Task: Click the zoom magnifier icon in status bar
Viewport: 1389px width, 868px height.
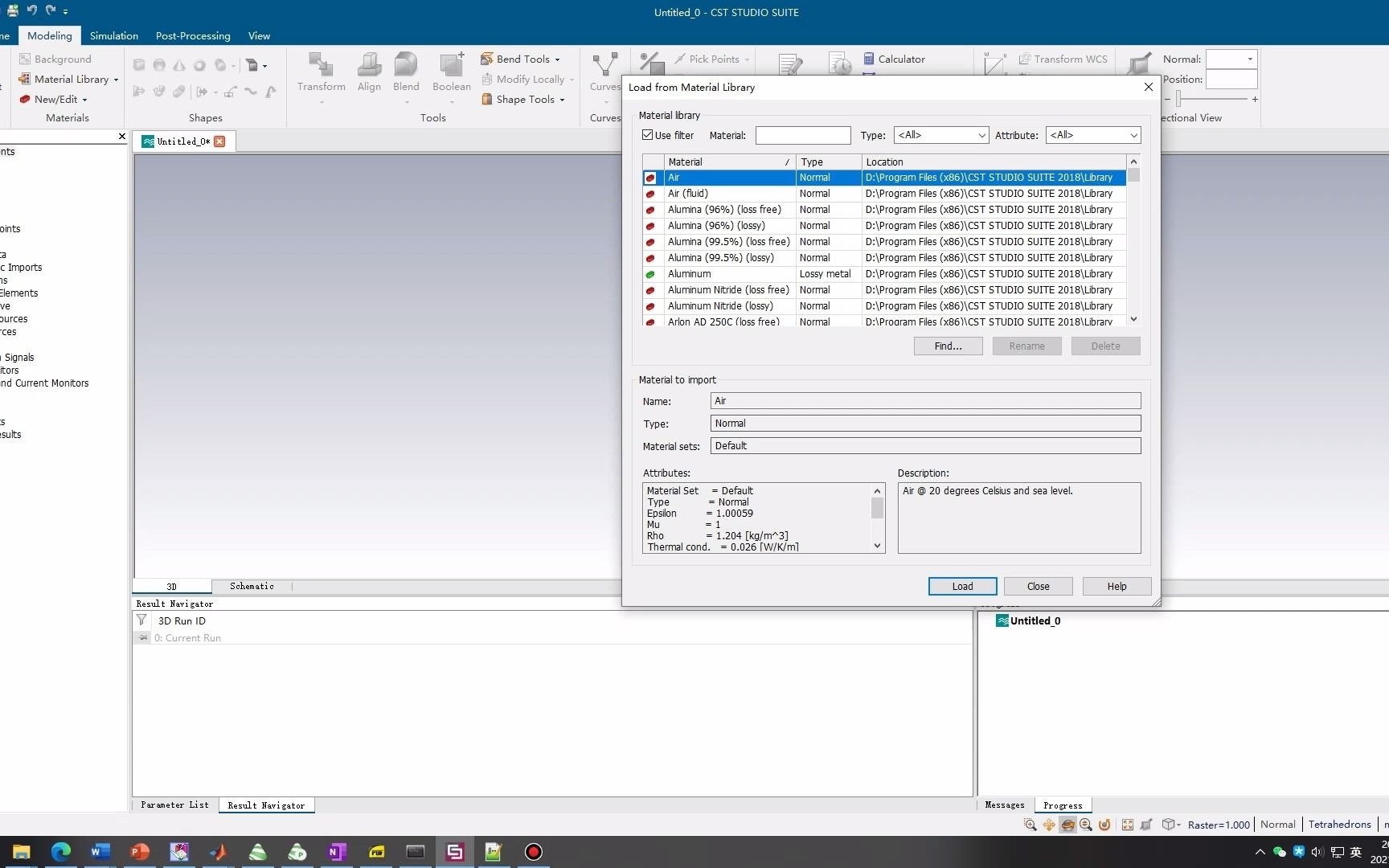Action: 1030,825
